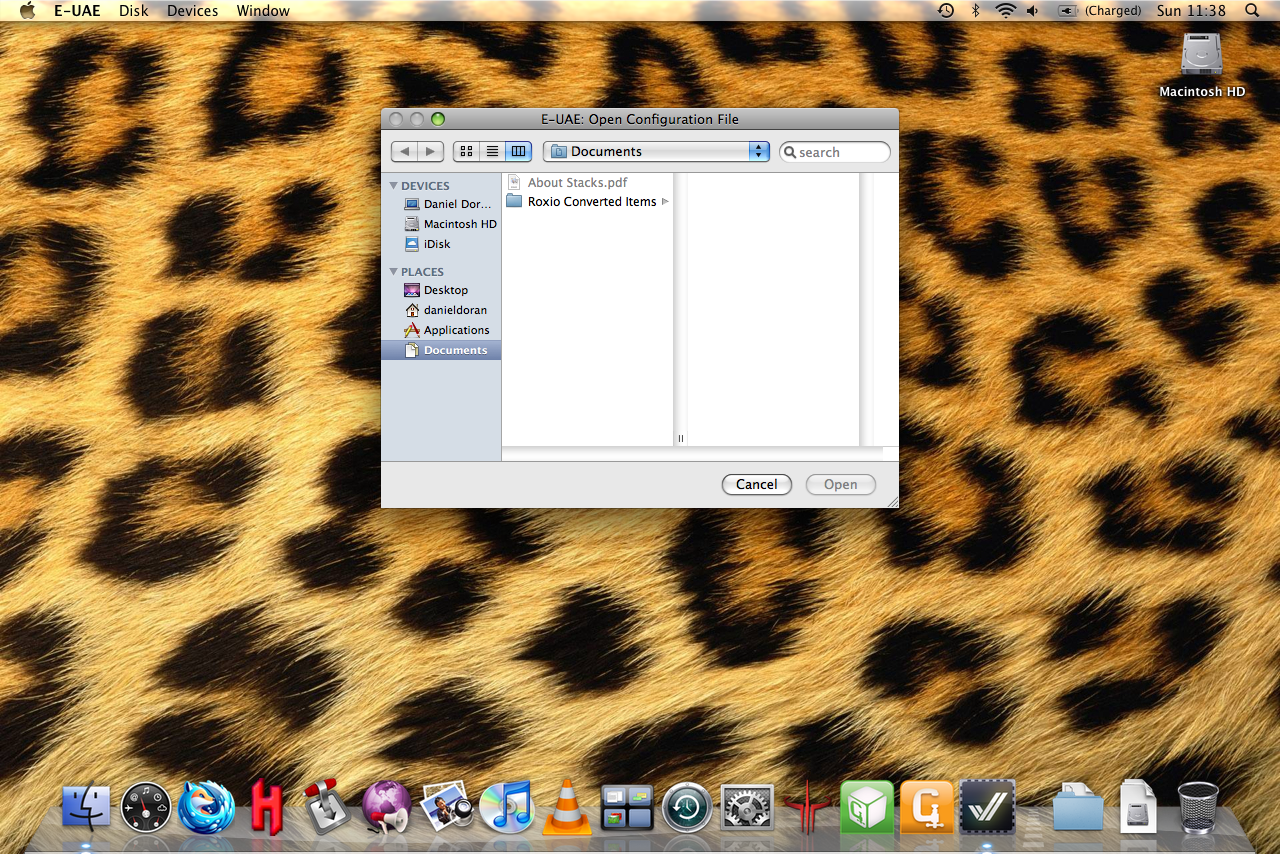Click the Time Machine menu bar icon
Viewport: 1280px width, 854px height.
(946, 11)
